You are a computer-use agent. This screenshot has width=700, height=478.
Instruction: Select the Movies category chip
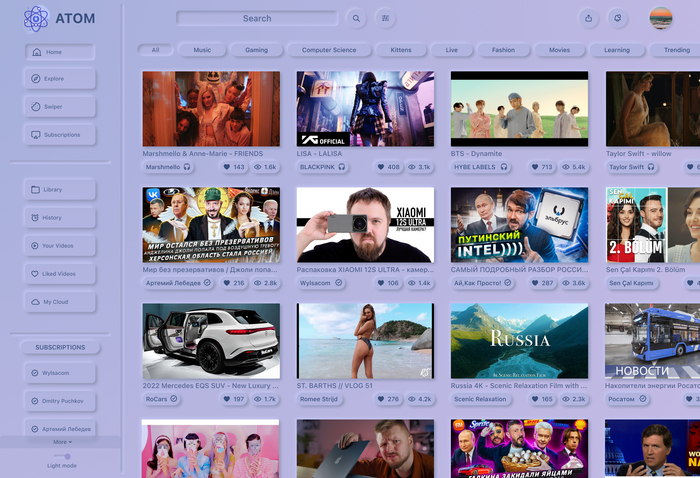click(x=559, y=50)
